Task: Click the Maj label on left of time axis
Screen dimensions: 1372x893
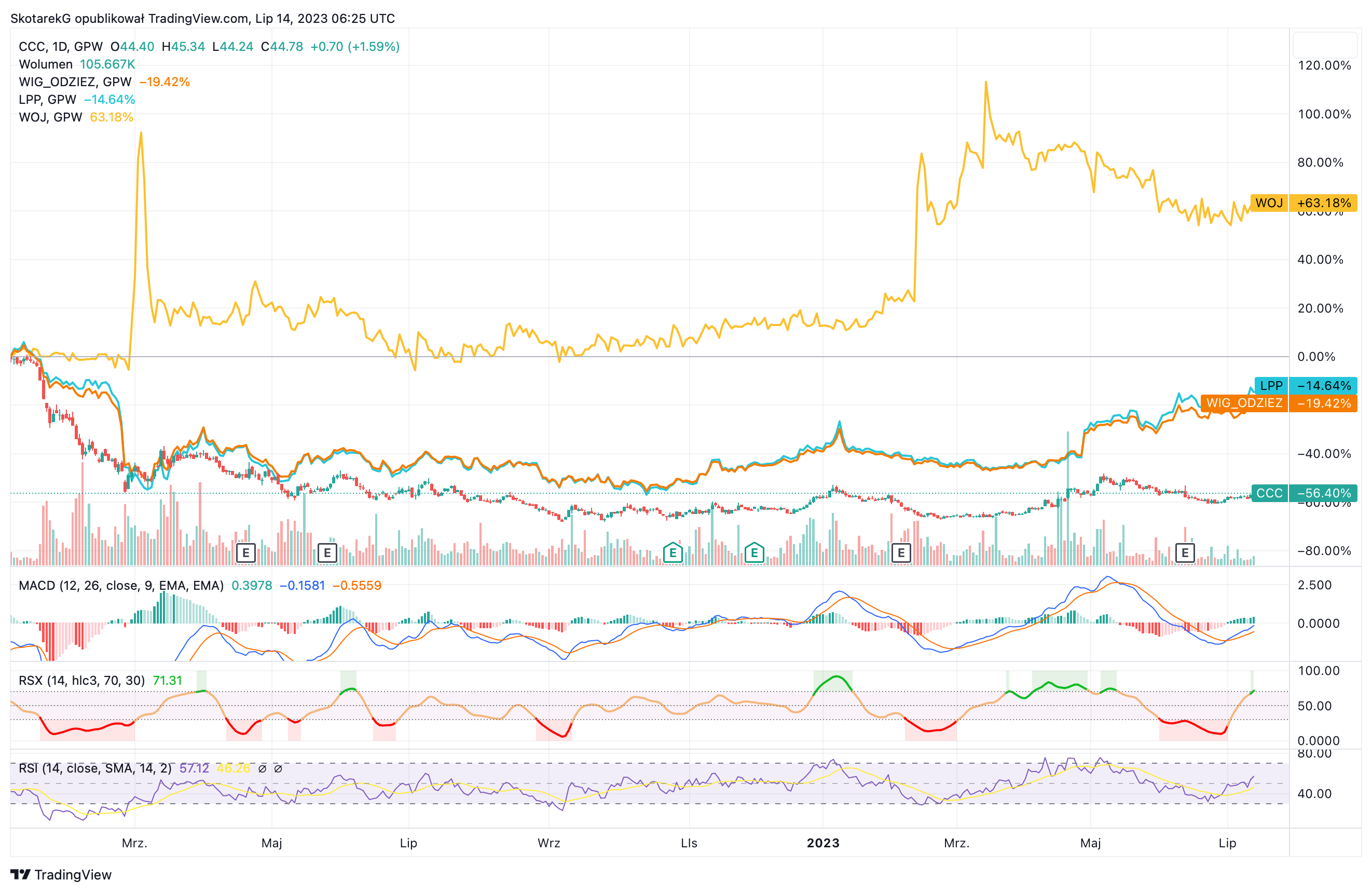Action: click(x=271, y=843)
